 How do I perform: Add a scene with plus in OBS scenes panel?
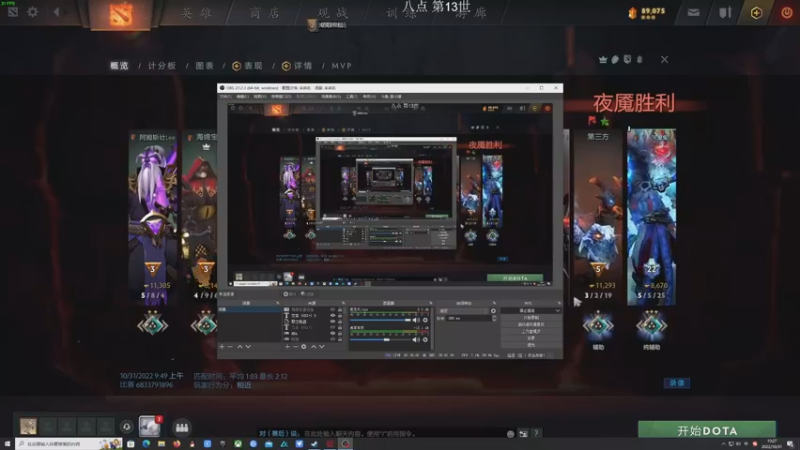point(222,346)
